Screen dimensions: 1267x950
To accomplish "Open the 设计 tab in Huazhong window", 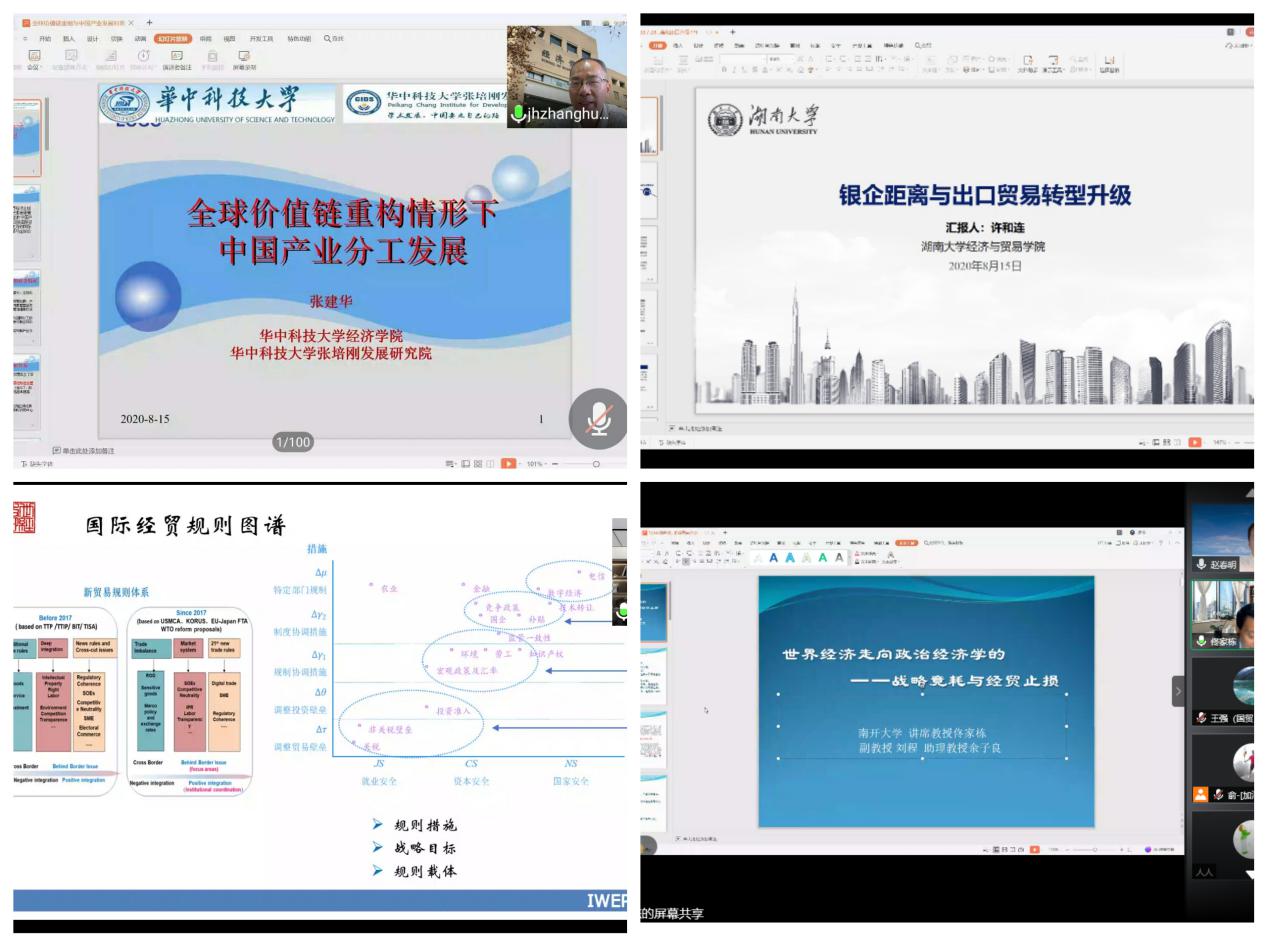I will tap(93, 39).
